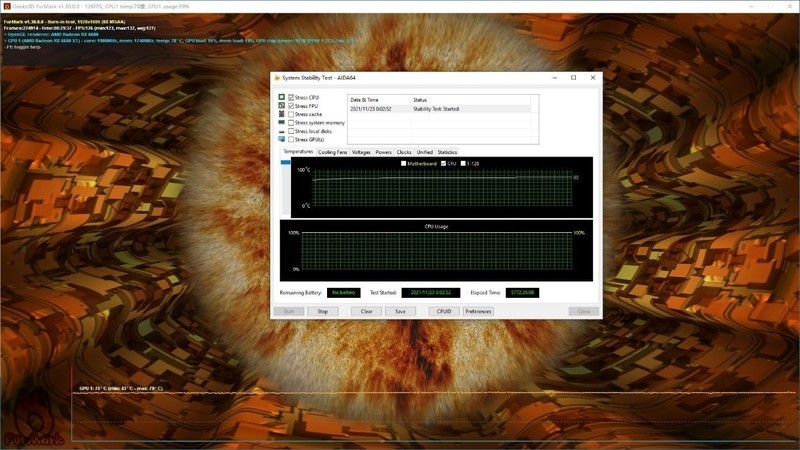Hide the CPU temperature line on graph
The height and width of the screenshot is (450, 800).
tap(443, 163)
